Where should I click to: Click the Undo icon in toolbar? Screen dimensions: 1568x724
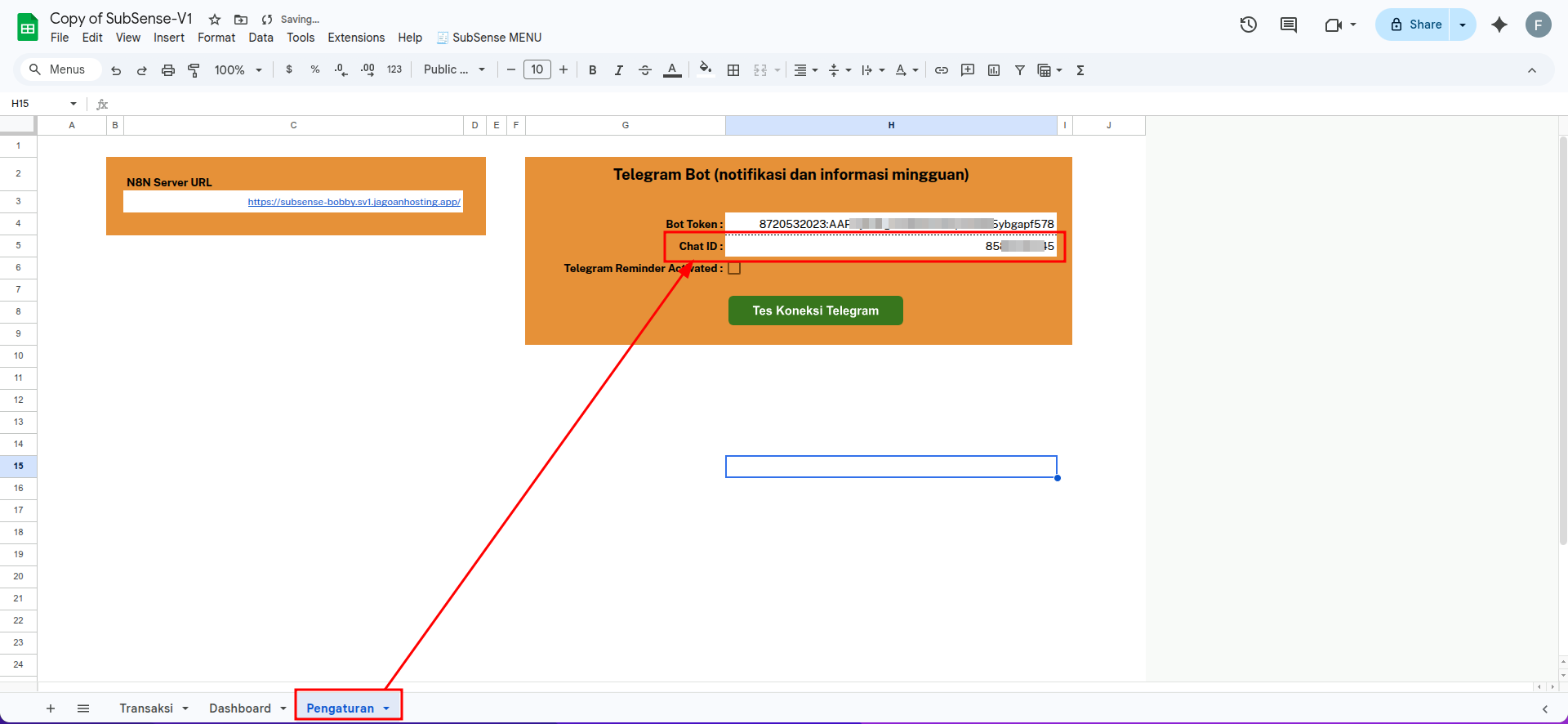coord(116,70)
